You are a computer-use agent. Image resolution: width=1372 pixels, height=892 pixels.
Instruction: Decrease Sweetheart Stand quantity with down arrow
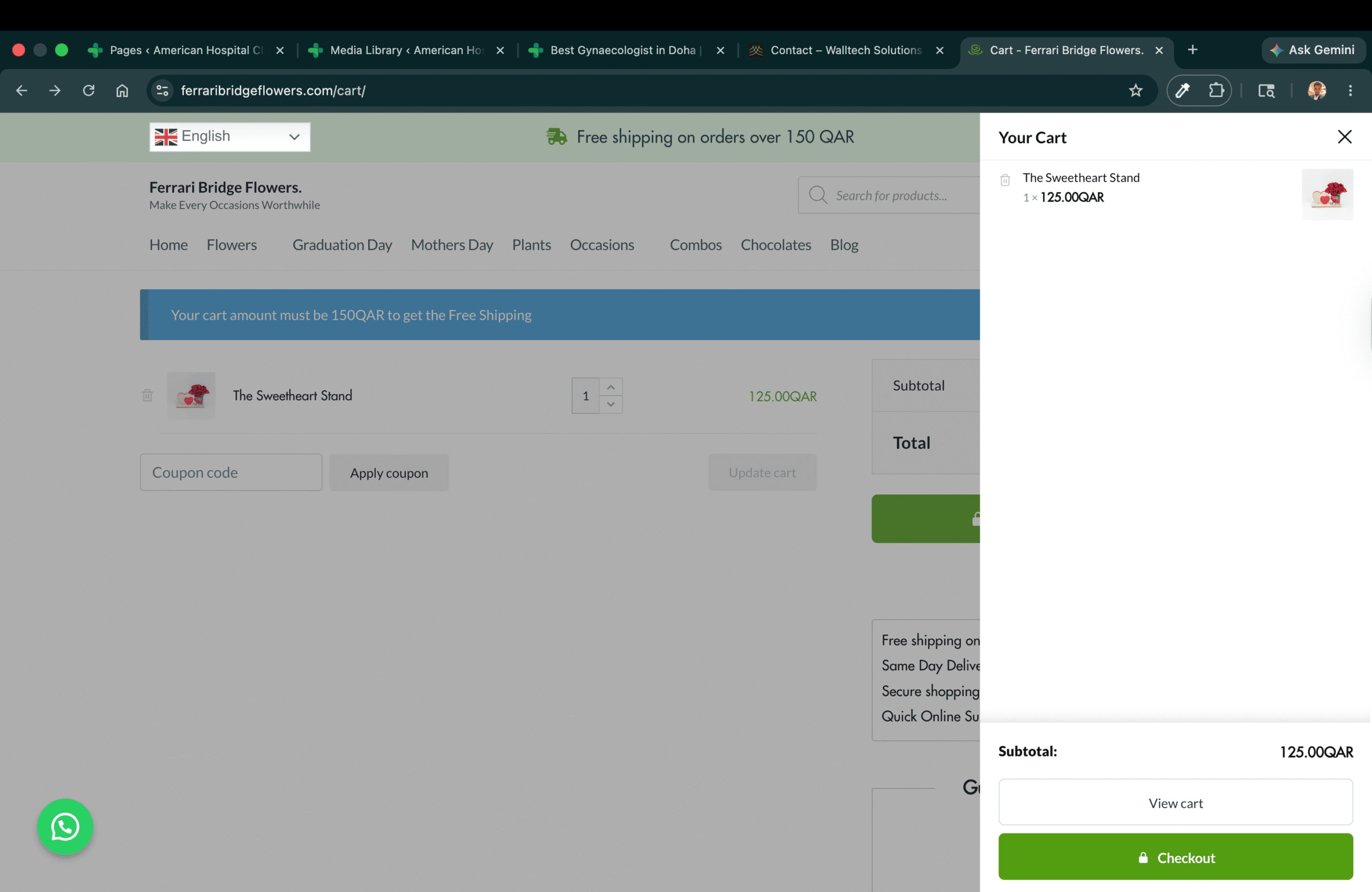(x=611, y=404)
